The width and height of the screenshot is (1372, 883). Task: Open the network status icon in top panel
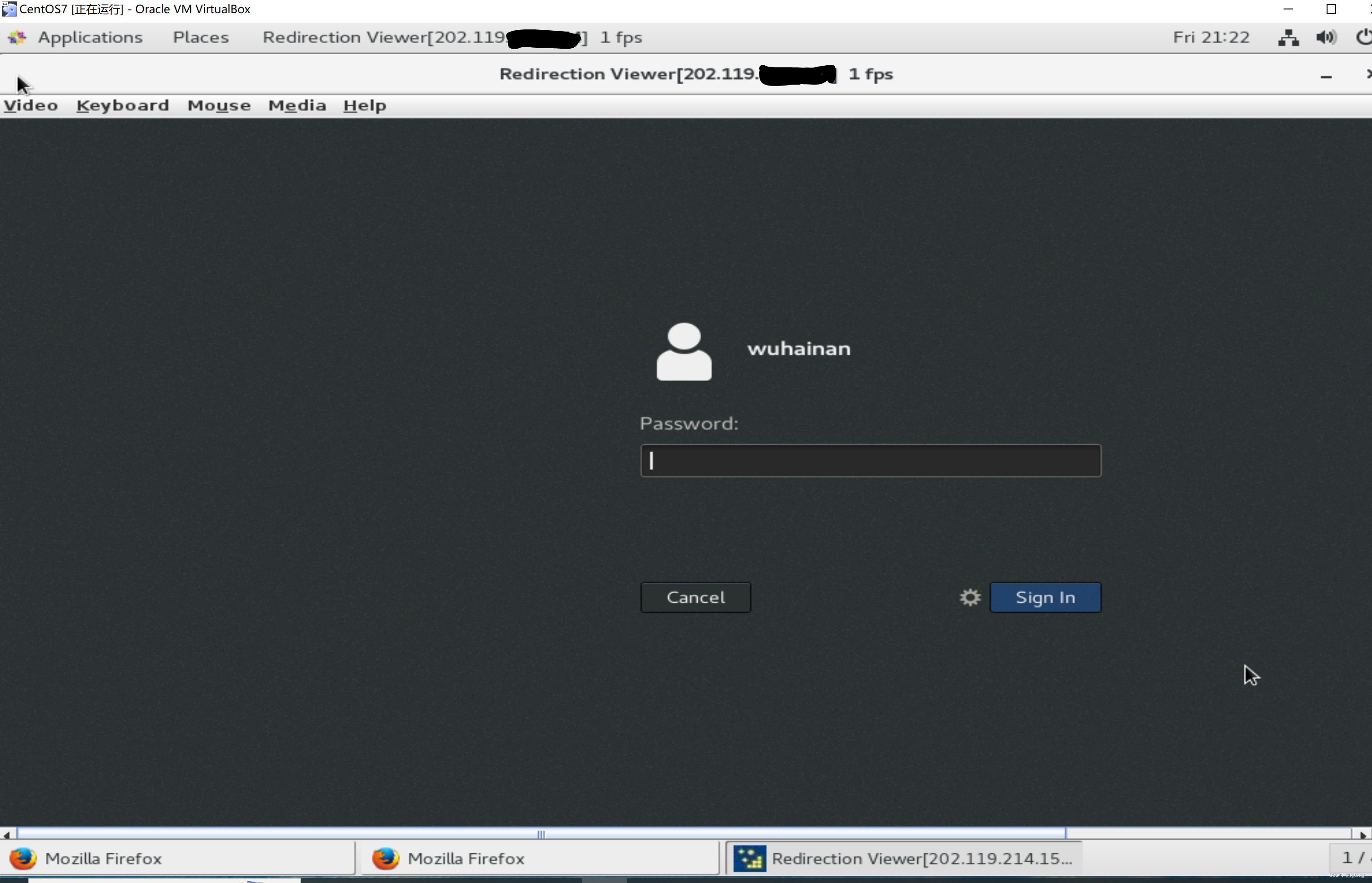(1288, 38)
